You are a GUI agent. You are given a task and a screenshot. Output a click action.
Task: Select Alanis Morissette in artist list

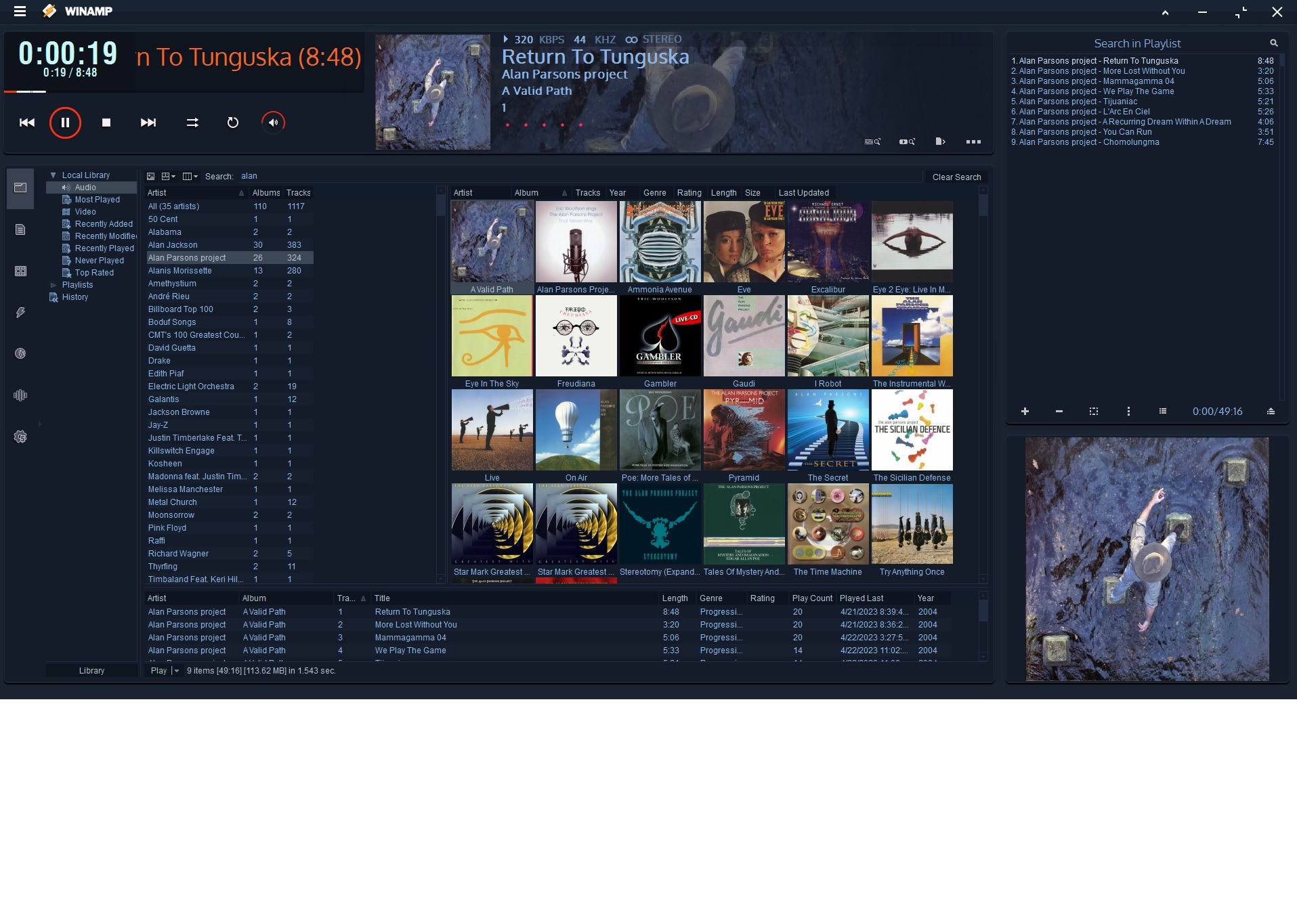[x=230, y=271]
